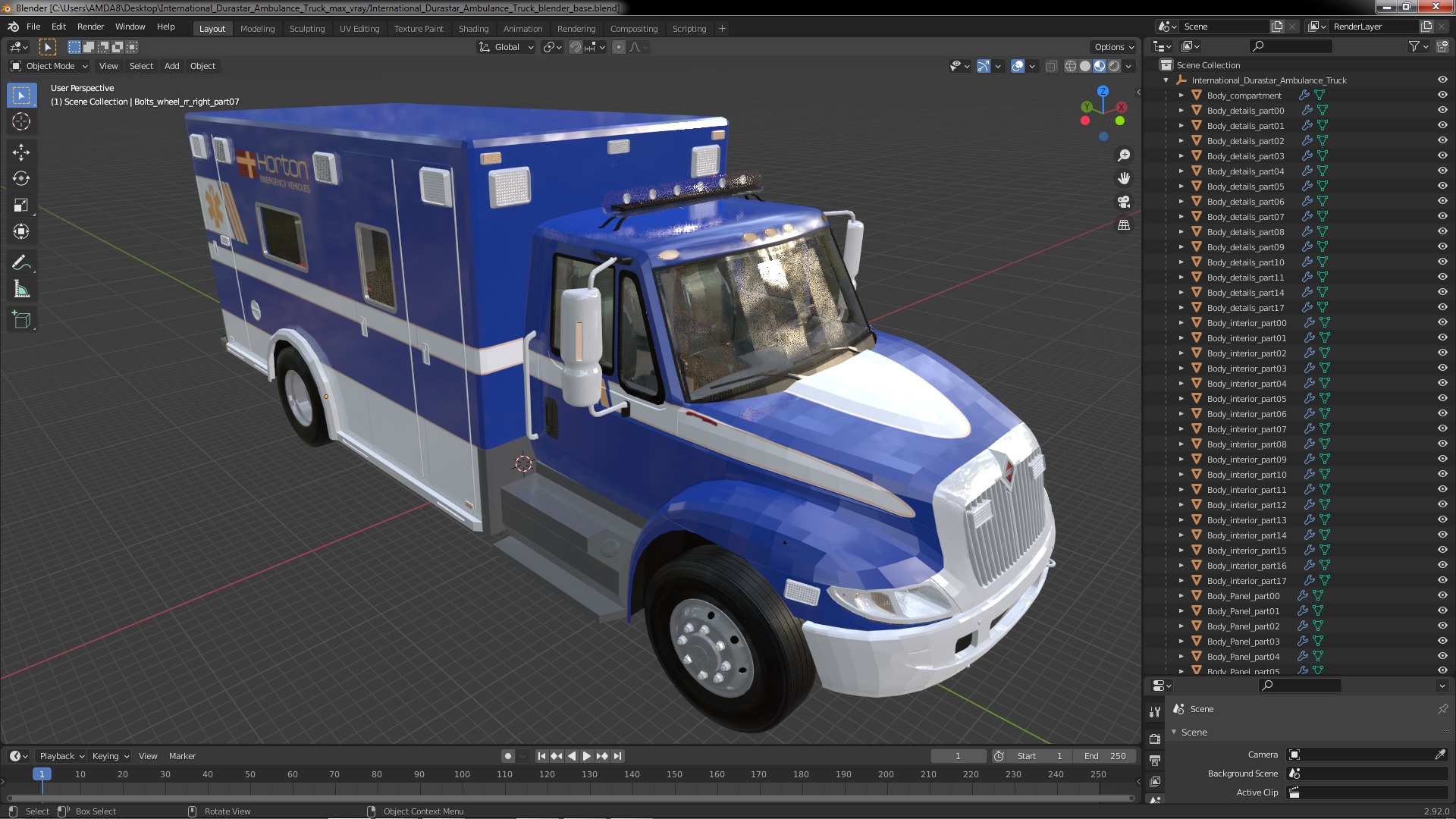Open the File menu
1456x819 pixels.
click(x=33, y=27)
